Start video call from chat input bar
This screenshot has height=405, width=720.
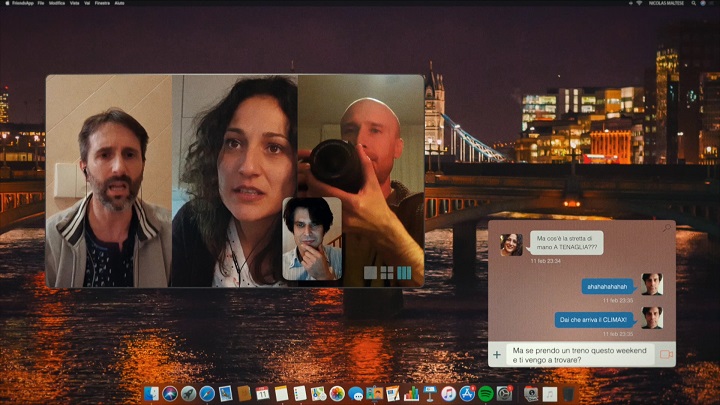(x=666, y=355)
